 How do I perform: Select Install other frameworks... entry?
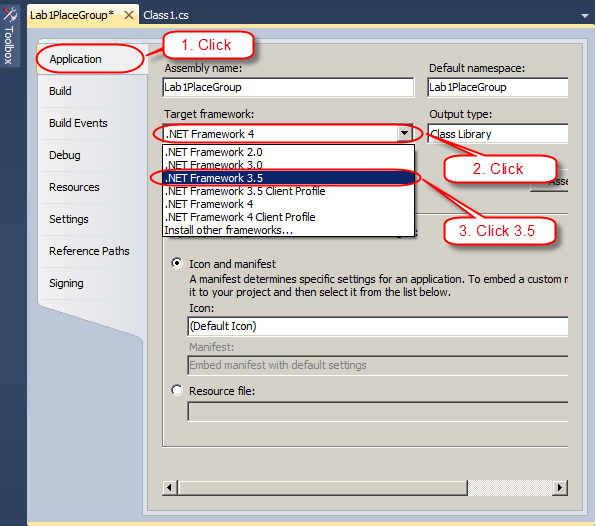point(288,230)
